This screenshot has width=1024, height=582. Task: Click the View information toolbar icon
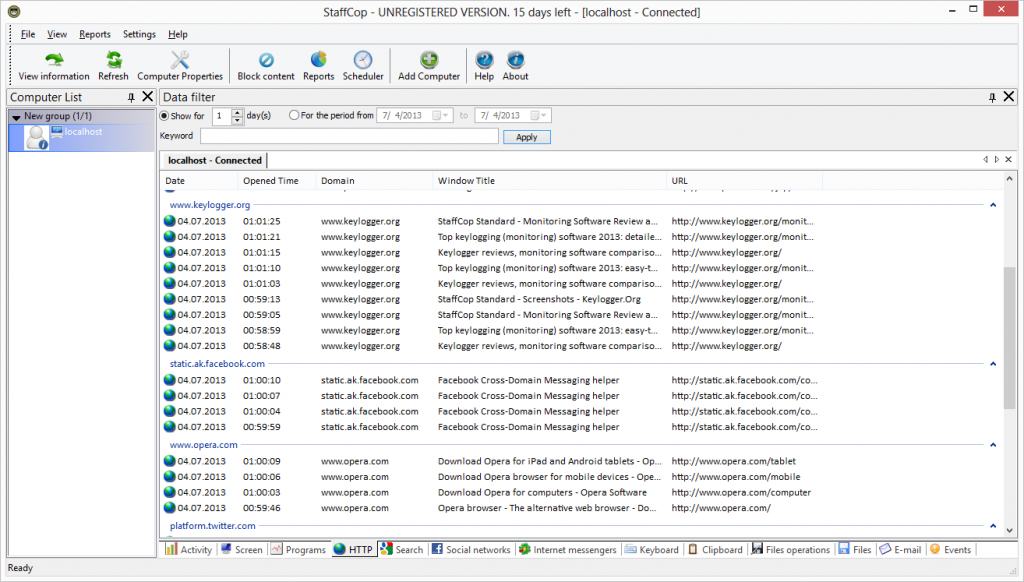click(54, 61)
